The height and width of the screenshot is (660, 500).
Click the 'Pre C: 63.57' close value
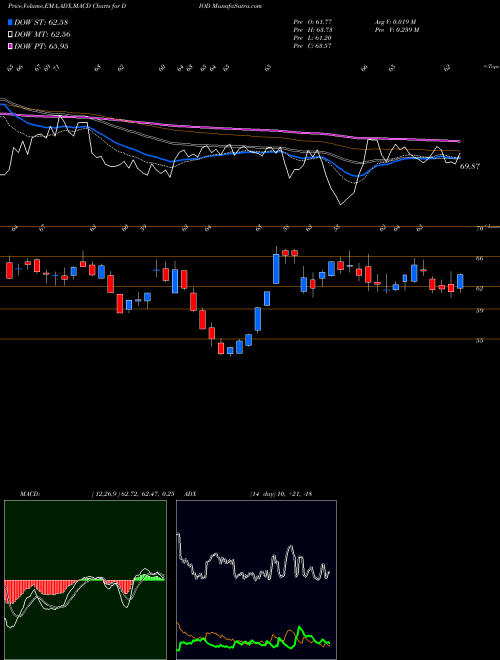313,46
